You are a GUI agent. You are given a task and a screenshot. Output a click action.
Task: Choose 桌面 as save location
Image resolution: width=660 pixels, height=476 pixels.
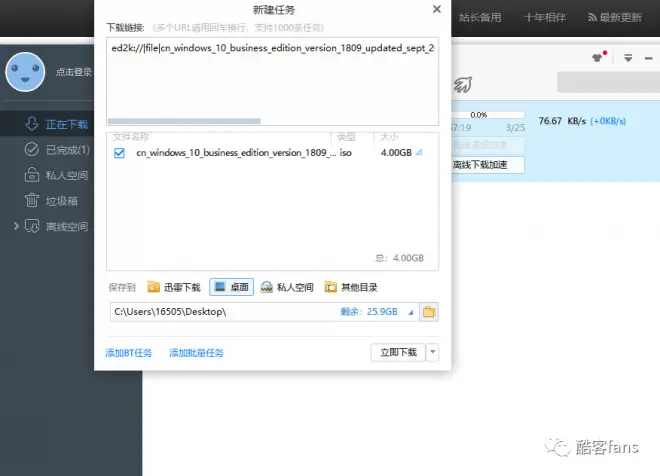[232, 287]
